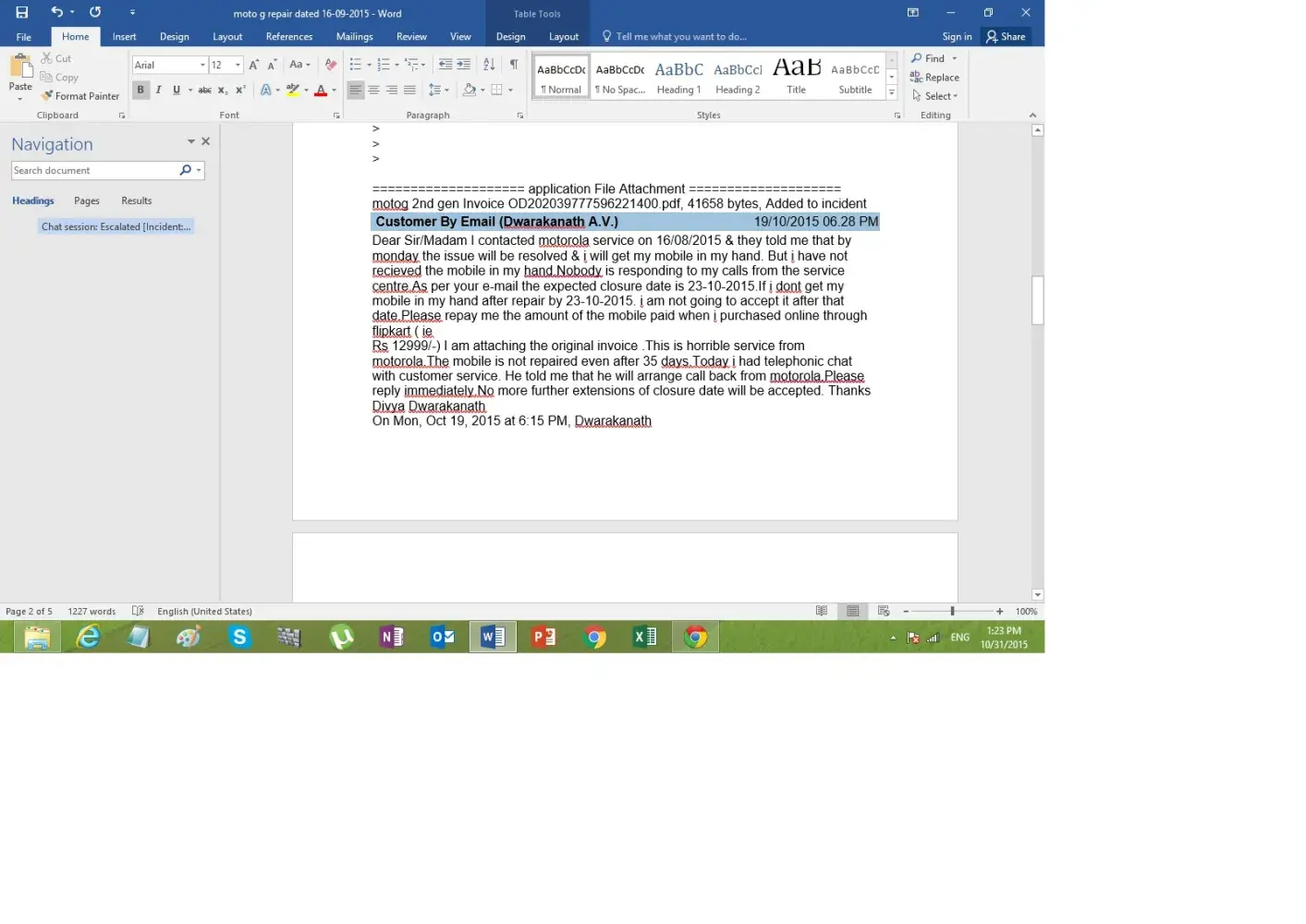Image resolution: width=1306 pixels, height=924 pixels.
Task: Open the References ribbon tab
Action: pyautogui.click(x=288, y=37)
